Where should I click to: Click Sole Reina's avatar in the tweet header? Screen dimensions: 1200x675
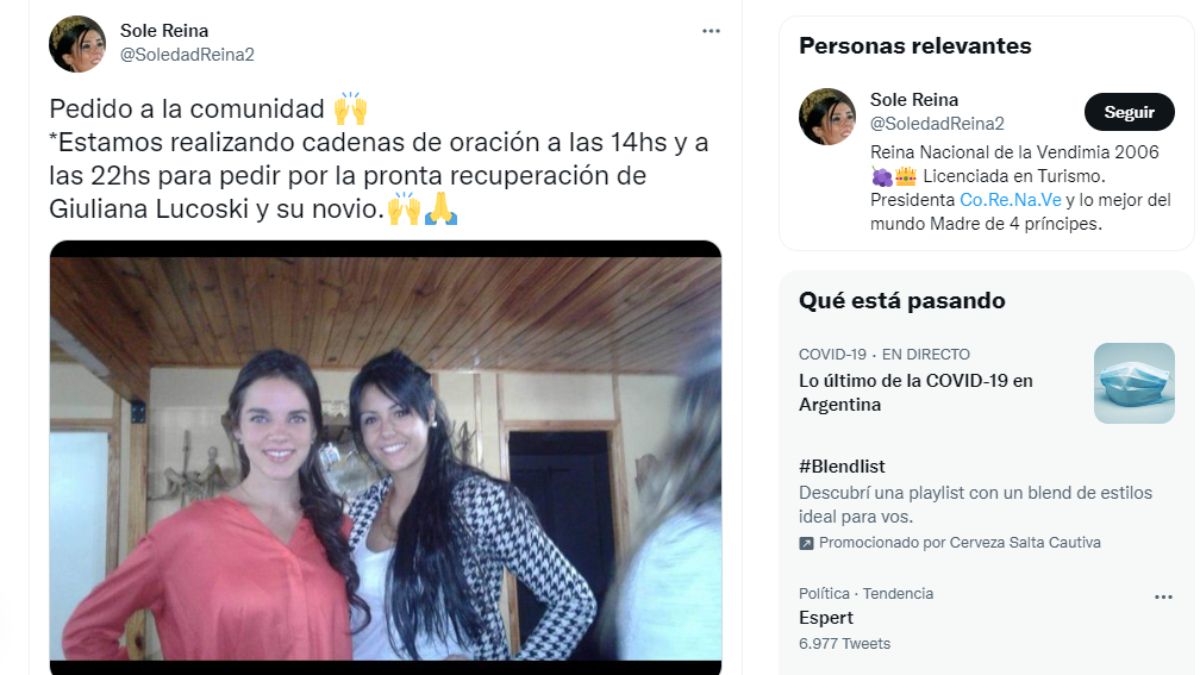pos(77,43)
